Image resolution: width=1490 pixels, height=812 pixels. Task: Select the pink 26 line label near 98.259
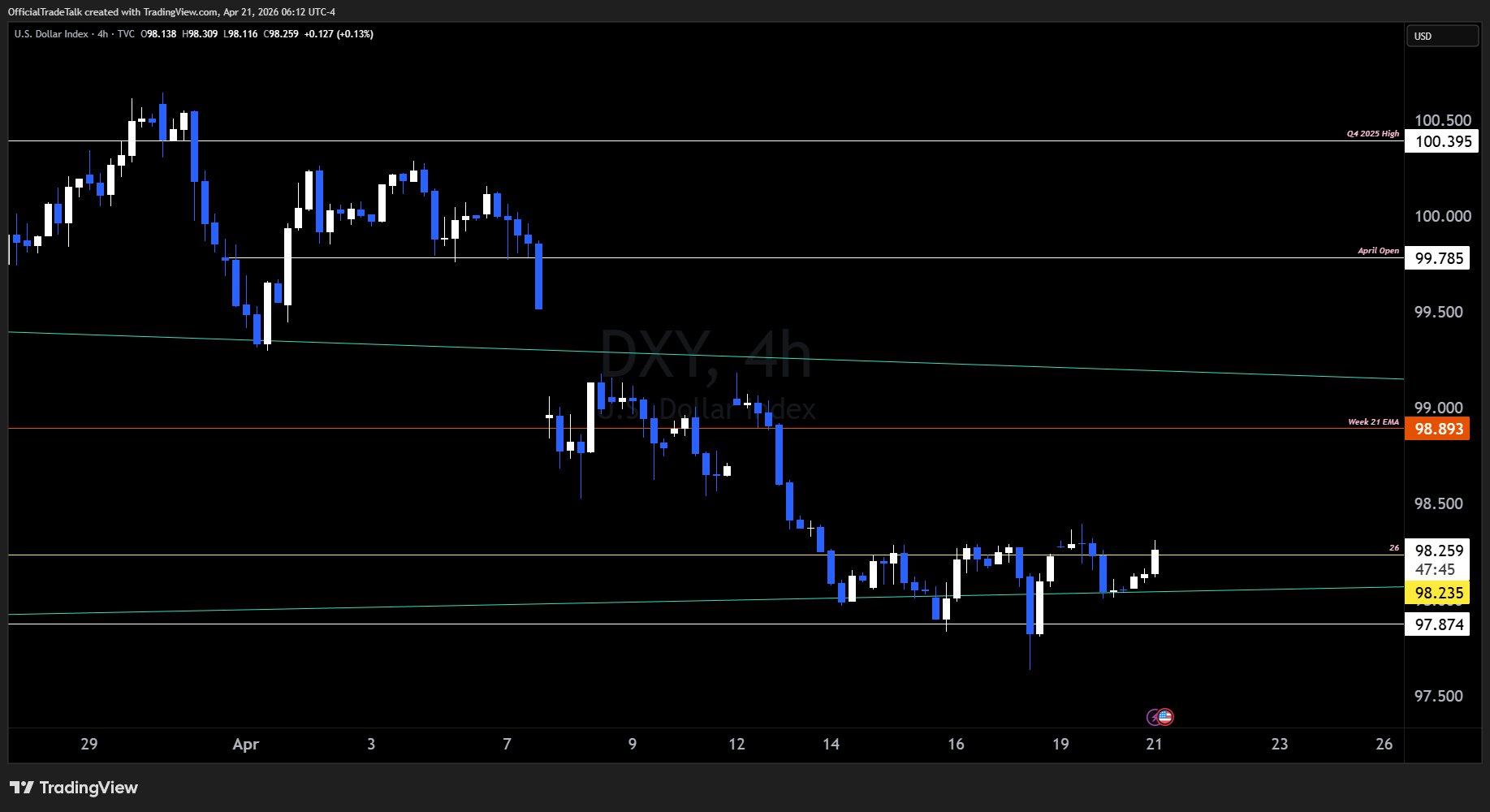[1394, 548]
